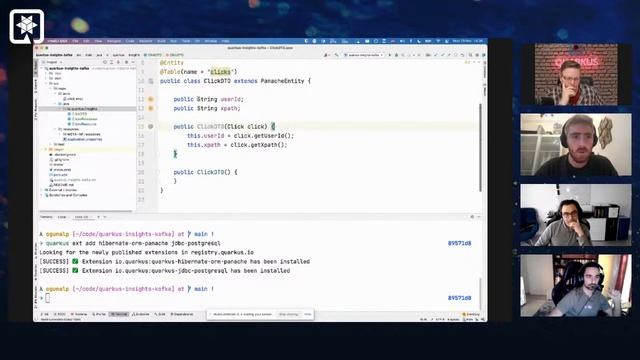Expand the target folder in the tree
The width and height of the screenshot is (640, 360).
coord(46,149)
